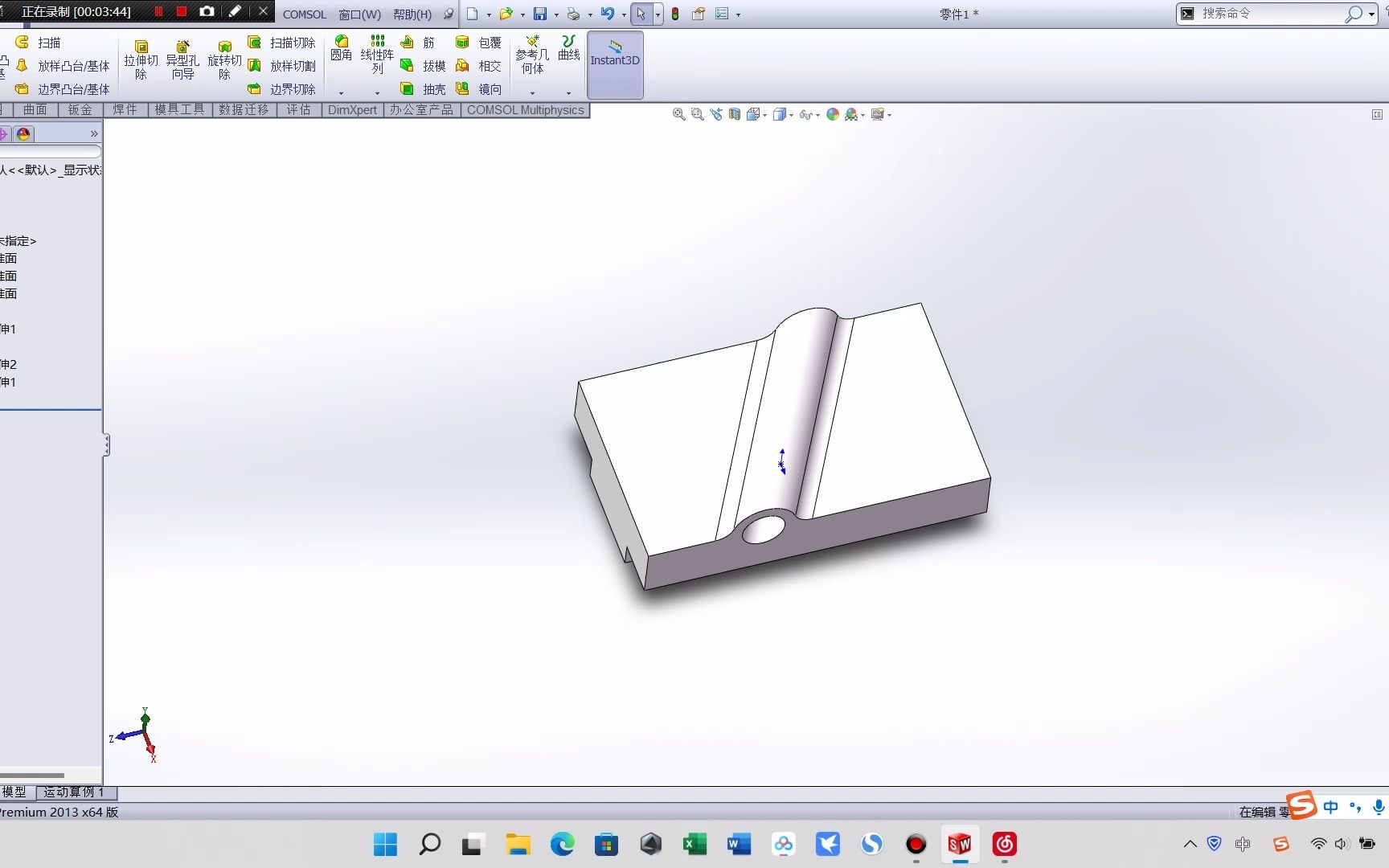Select the 圆角 (Fillet) tool
1389x868 pixels.
pyautogui.click(x=341, y=50)
